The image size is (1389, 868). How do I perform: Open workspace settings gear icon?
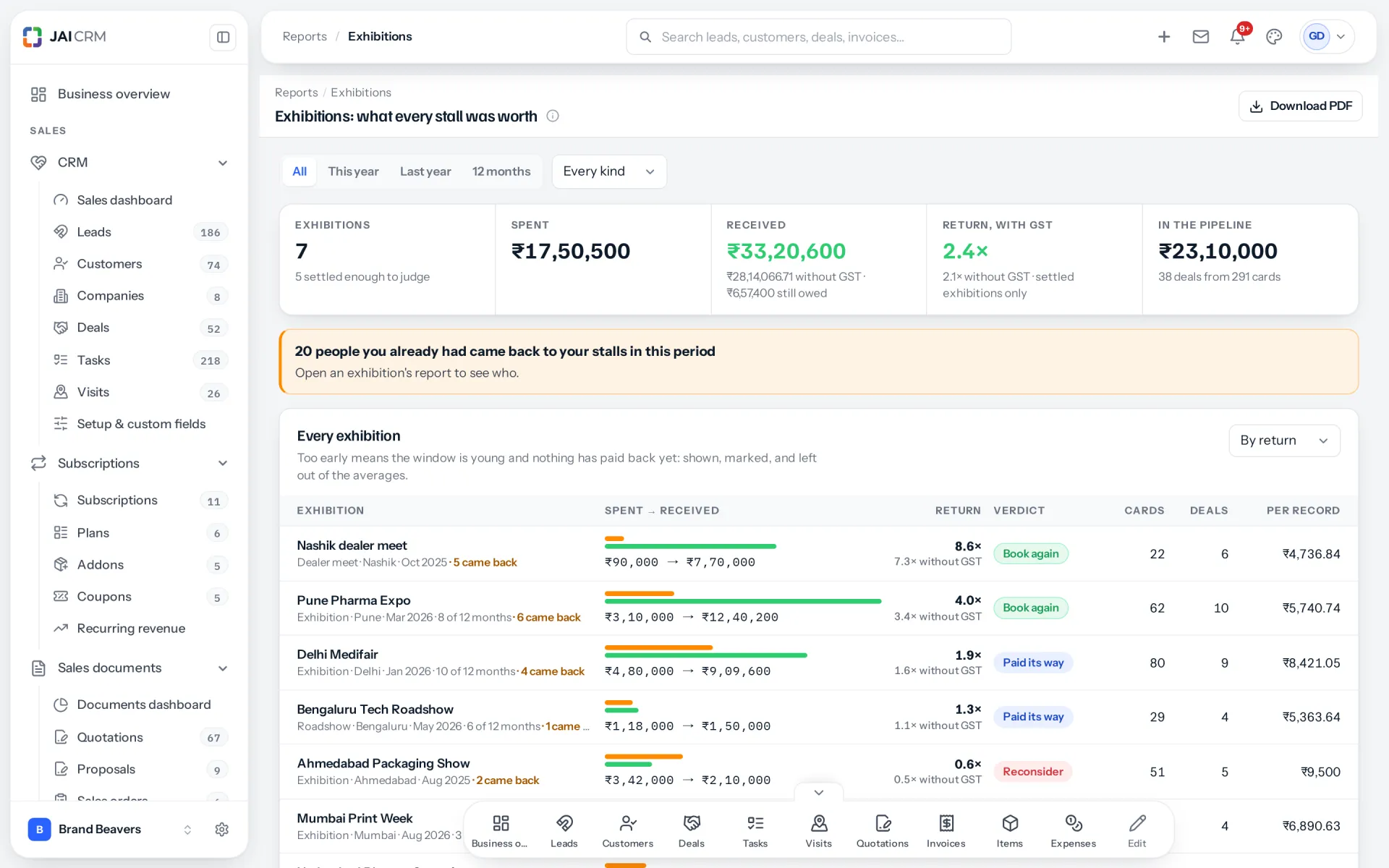pyautogui.click(x=222, y=829)
